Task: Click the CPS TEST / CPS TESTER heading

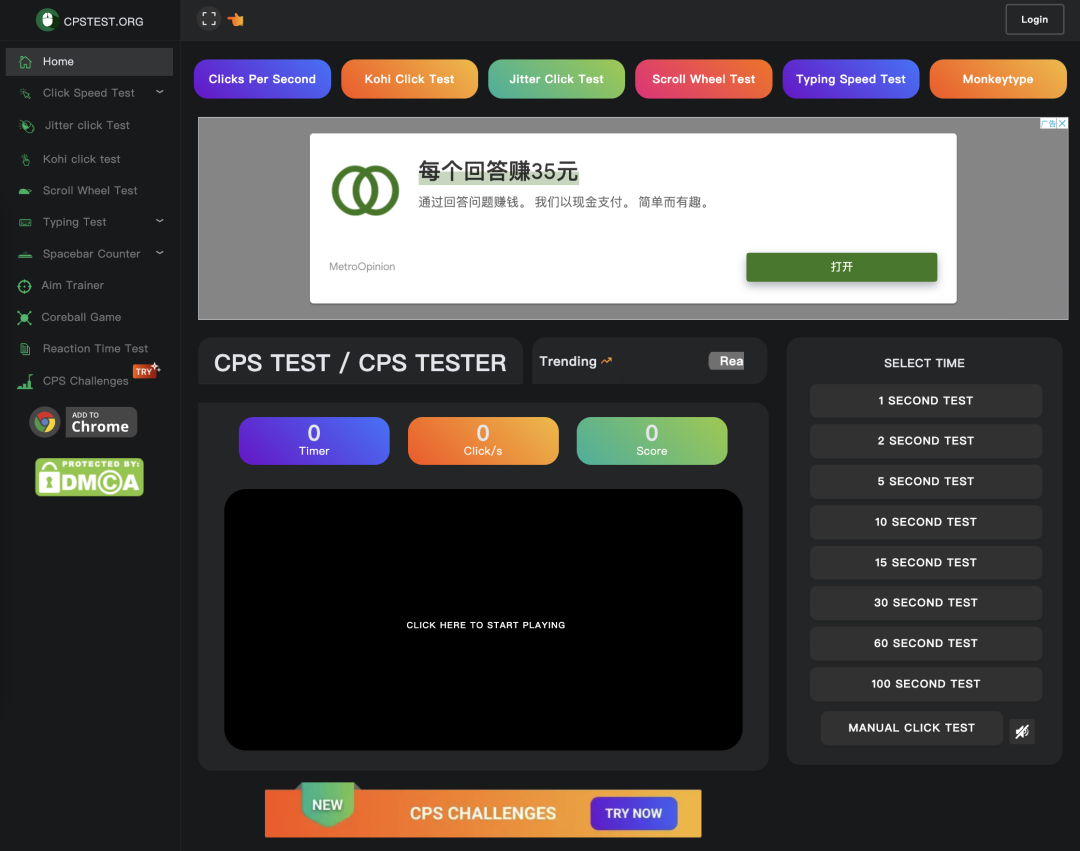Action: pos(360,363)
